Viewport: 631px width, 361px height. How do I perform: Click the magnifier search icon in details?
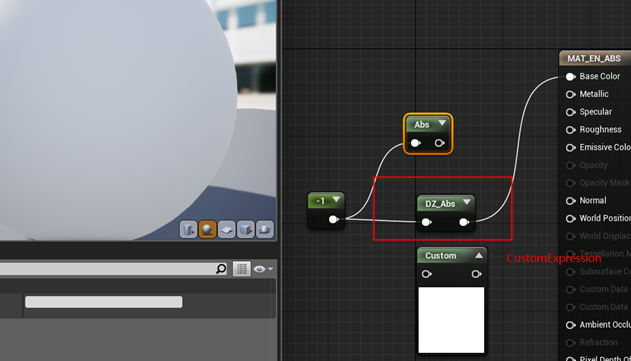[x=221, y=268]
